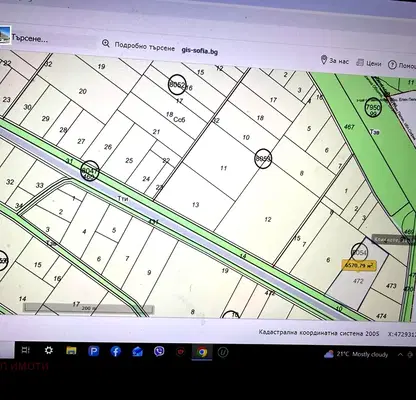Launch Viber from the taskbar

coord(159,351)
